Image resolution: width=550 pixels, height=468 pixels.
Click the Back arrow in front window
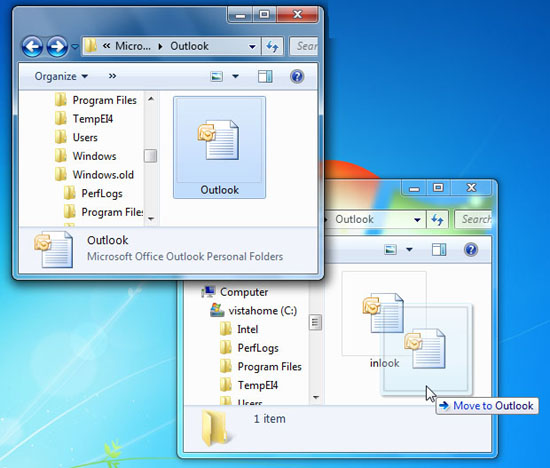(x=32, y=46)
